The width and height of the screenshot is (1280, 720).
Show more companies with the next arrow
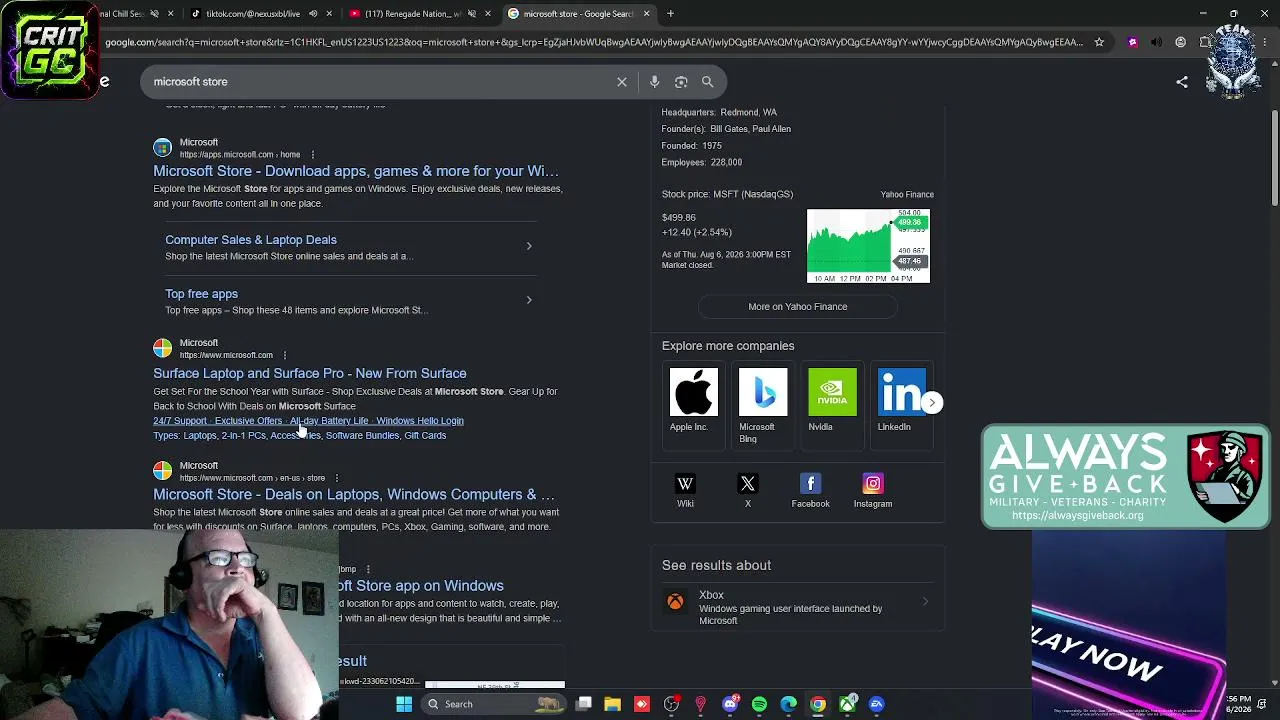click(x=931, y=402)
